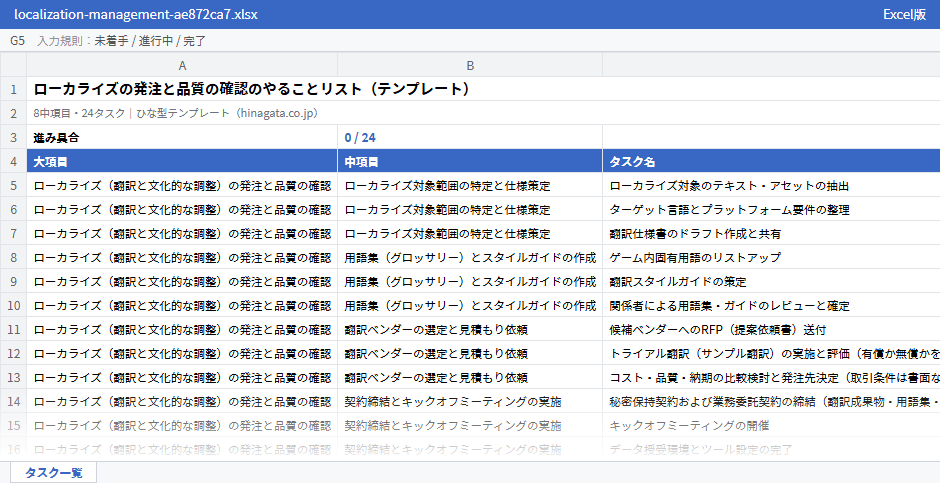The width and height of the screenshot is (940, 483).
Task: Select row 5 cell ローカライズ対象範囲の特定と仕様策定
Action: point(470,185)
